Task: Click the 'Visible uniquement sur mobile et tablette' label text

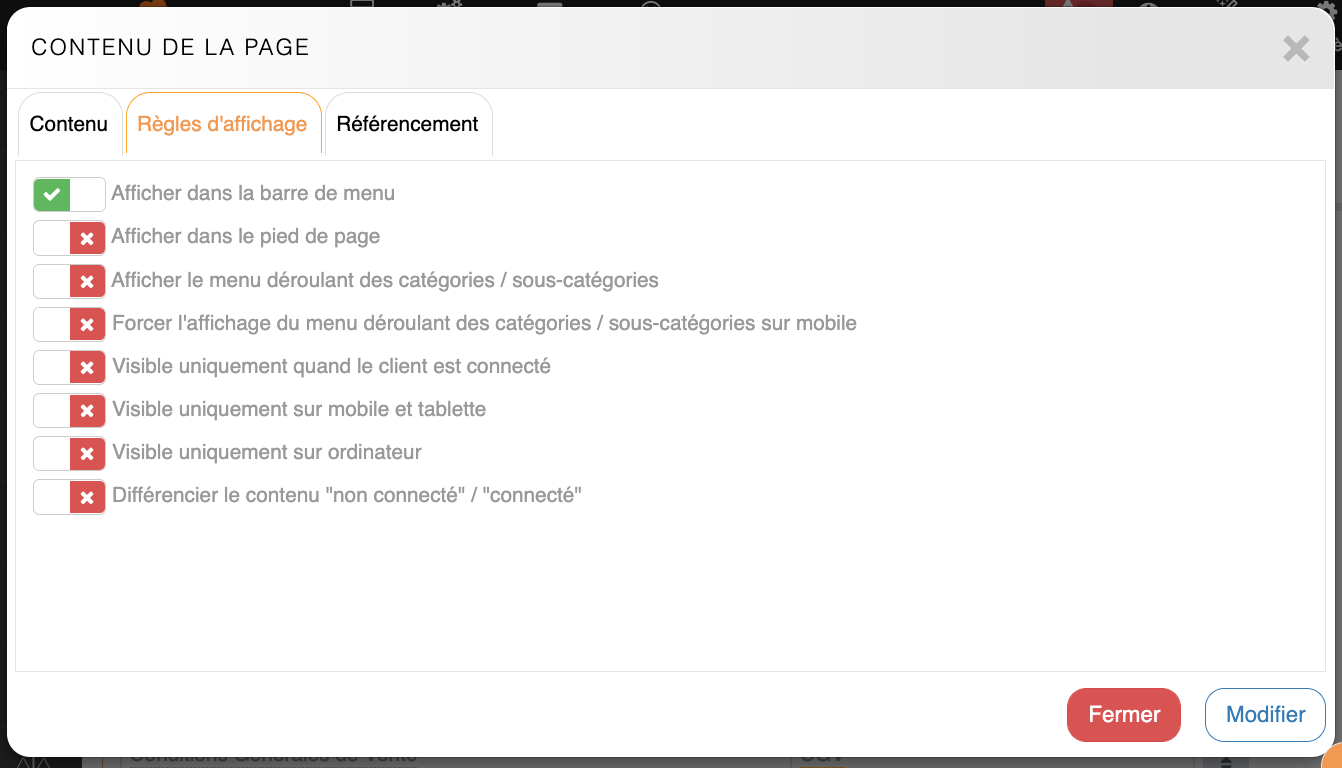Action: pos(299,409)
